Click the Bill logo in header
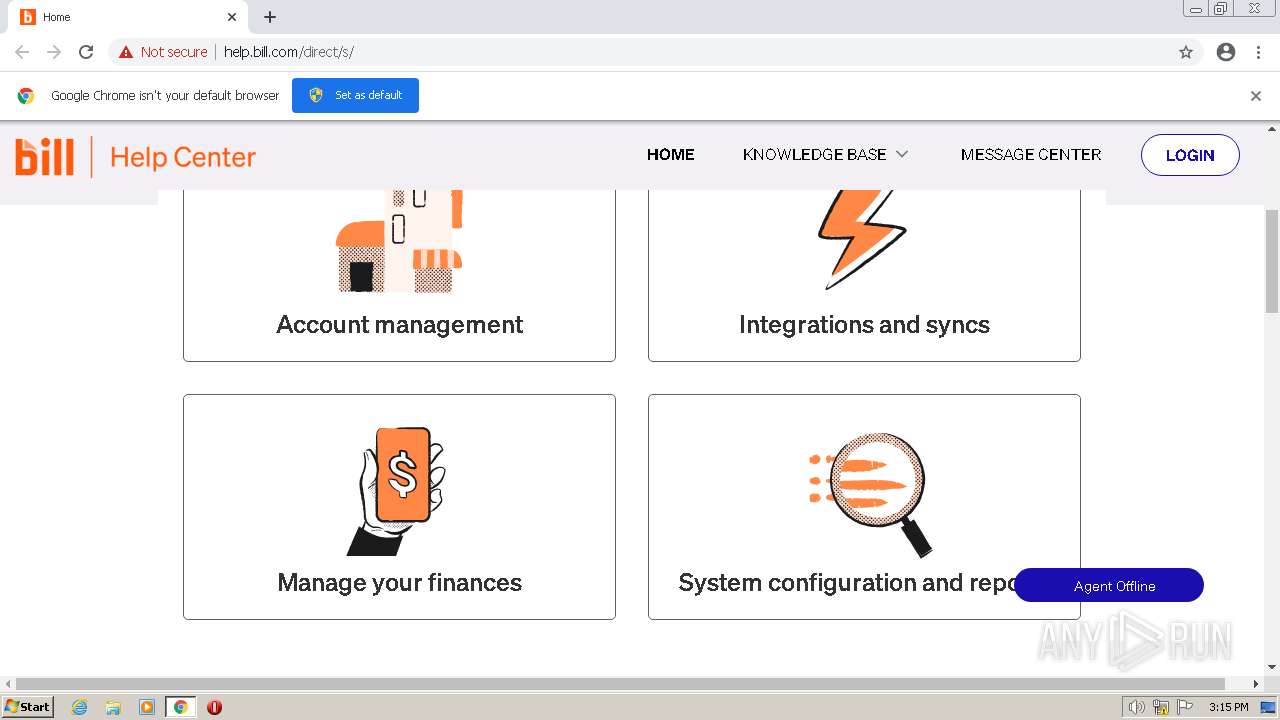This screenshot has width=1280, height=720. click(45, 157)
